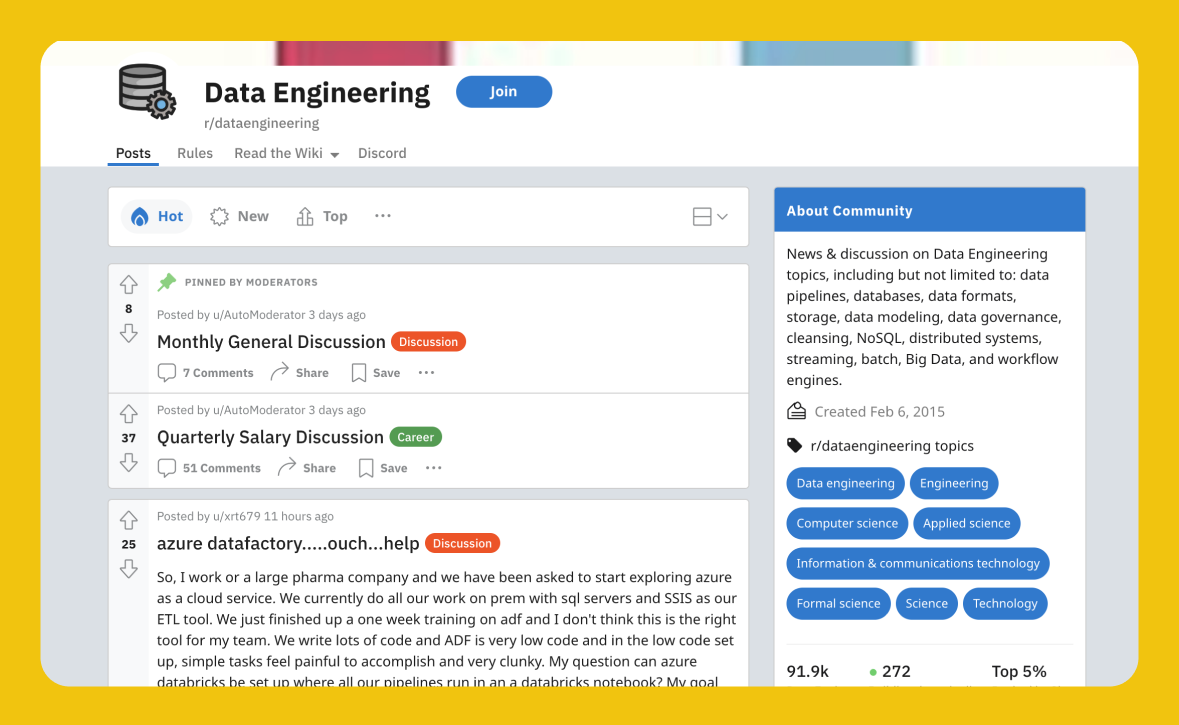Select the Top sort icon
1179x725 pixels.
tap(303, 216)
